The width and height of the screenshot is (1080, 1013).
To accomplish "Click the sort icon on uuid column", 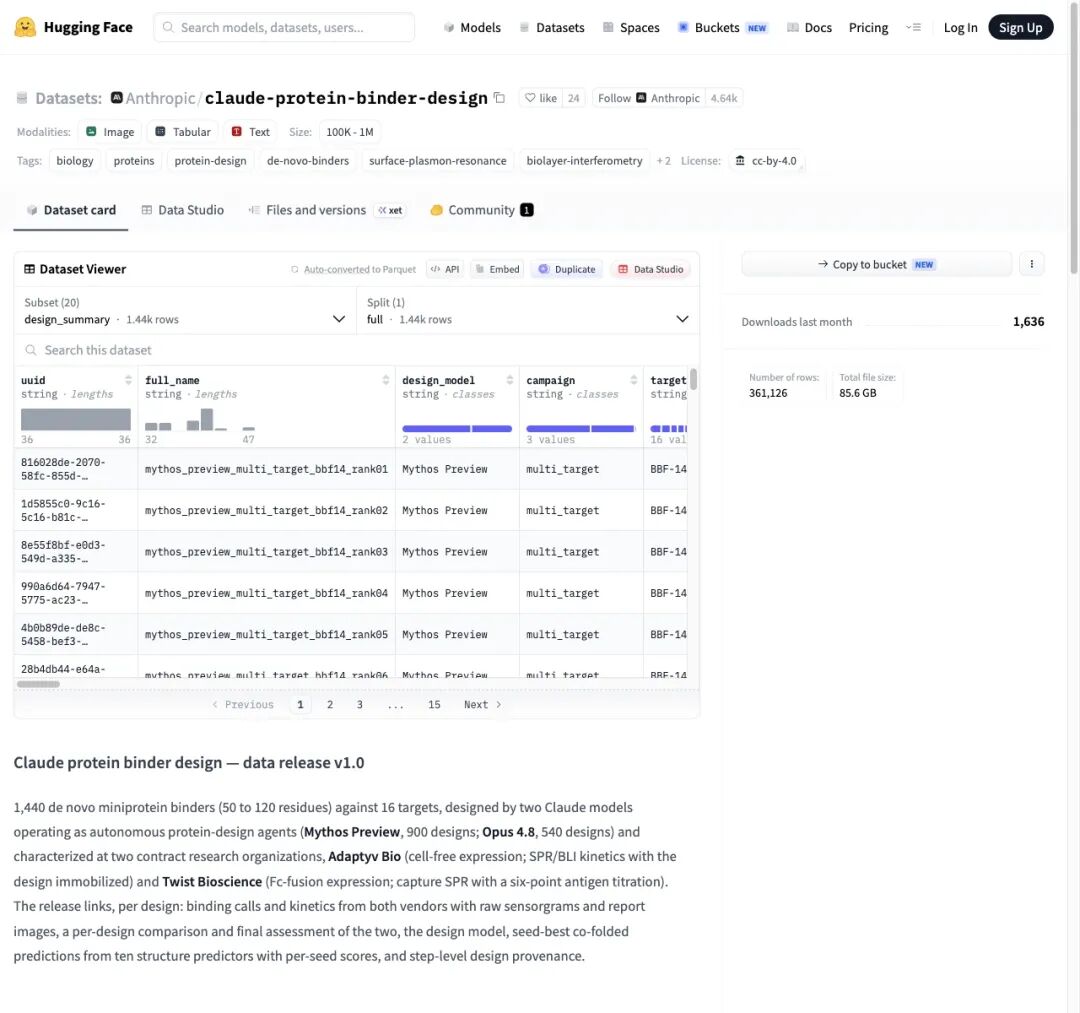I will 128,380.
